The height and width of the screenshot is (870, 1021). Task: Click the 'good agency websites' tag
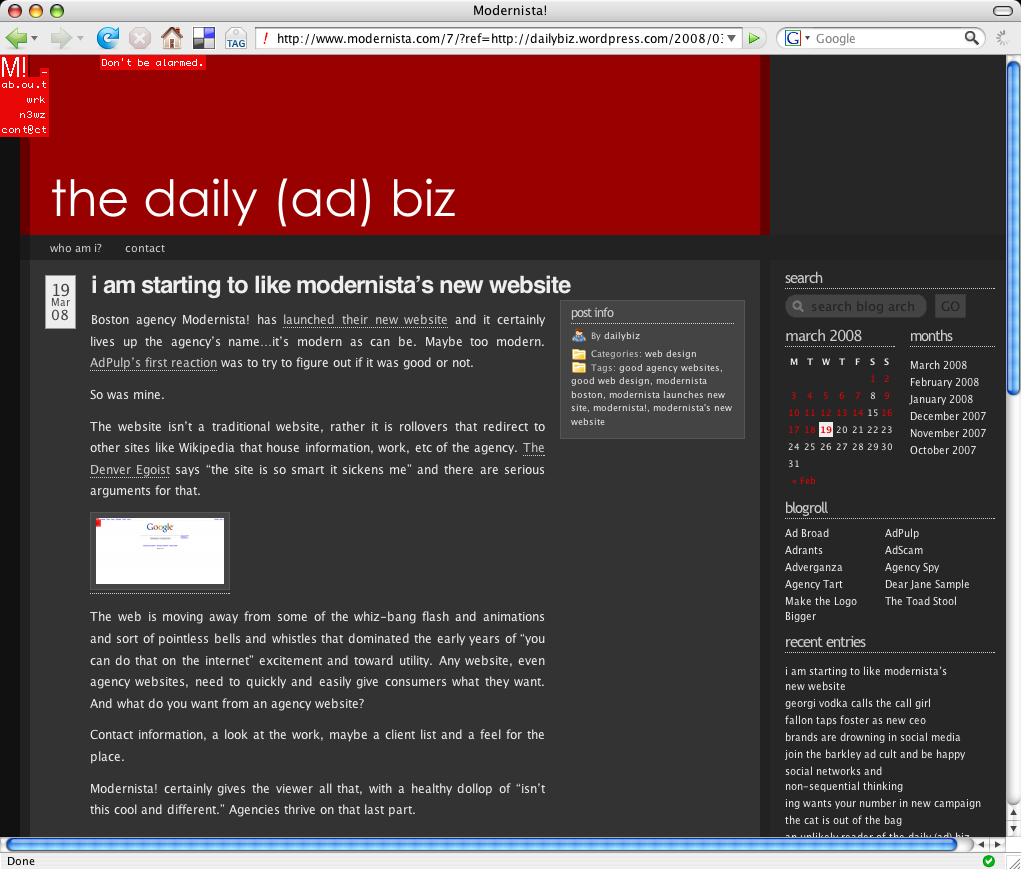click(x=669, y=367)
